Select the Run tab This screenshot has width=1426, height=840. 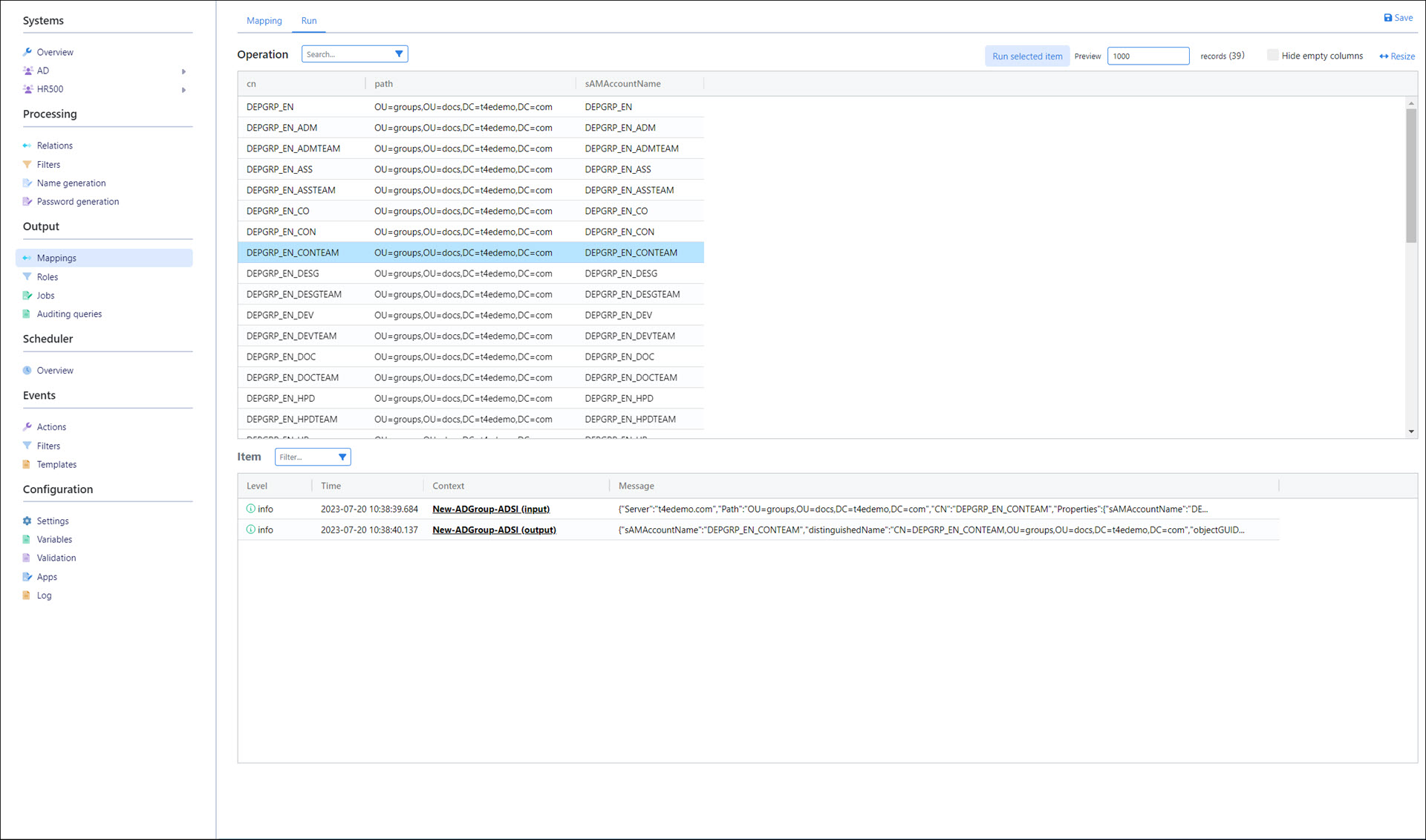pyautogui.click(x=309, y=21)
